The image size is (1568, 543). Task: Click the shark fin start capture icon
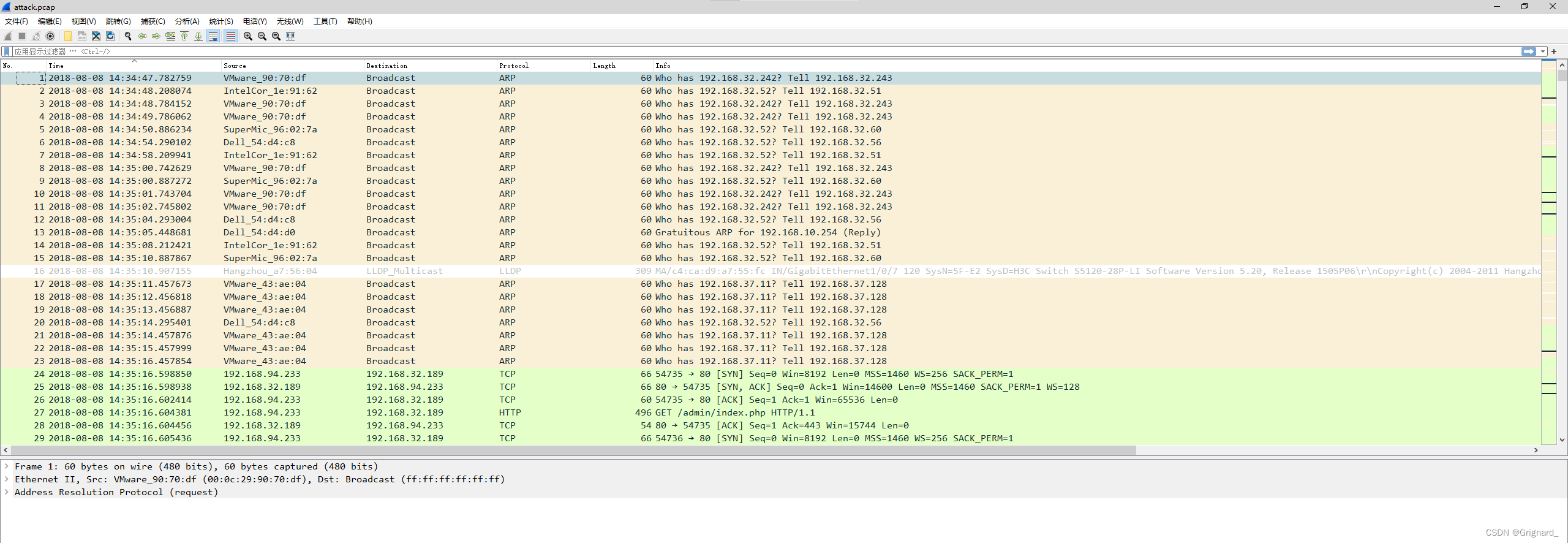pyautogui.click(x=8, y=36)
